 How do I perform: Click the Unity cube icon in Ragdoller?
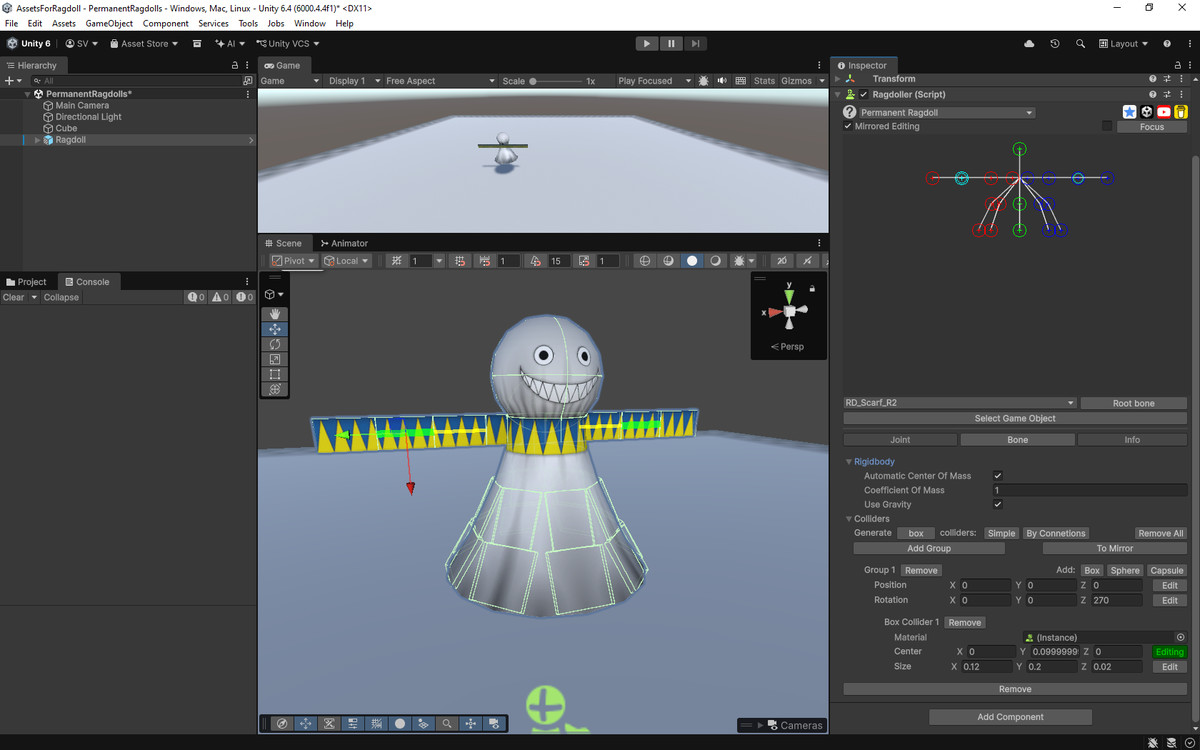tap(1147, 113)
